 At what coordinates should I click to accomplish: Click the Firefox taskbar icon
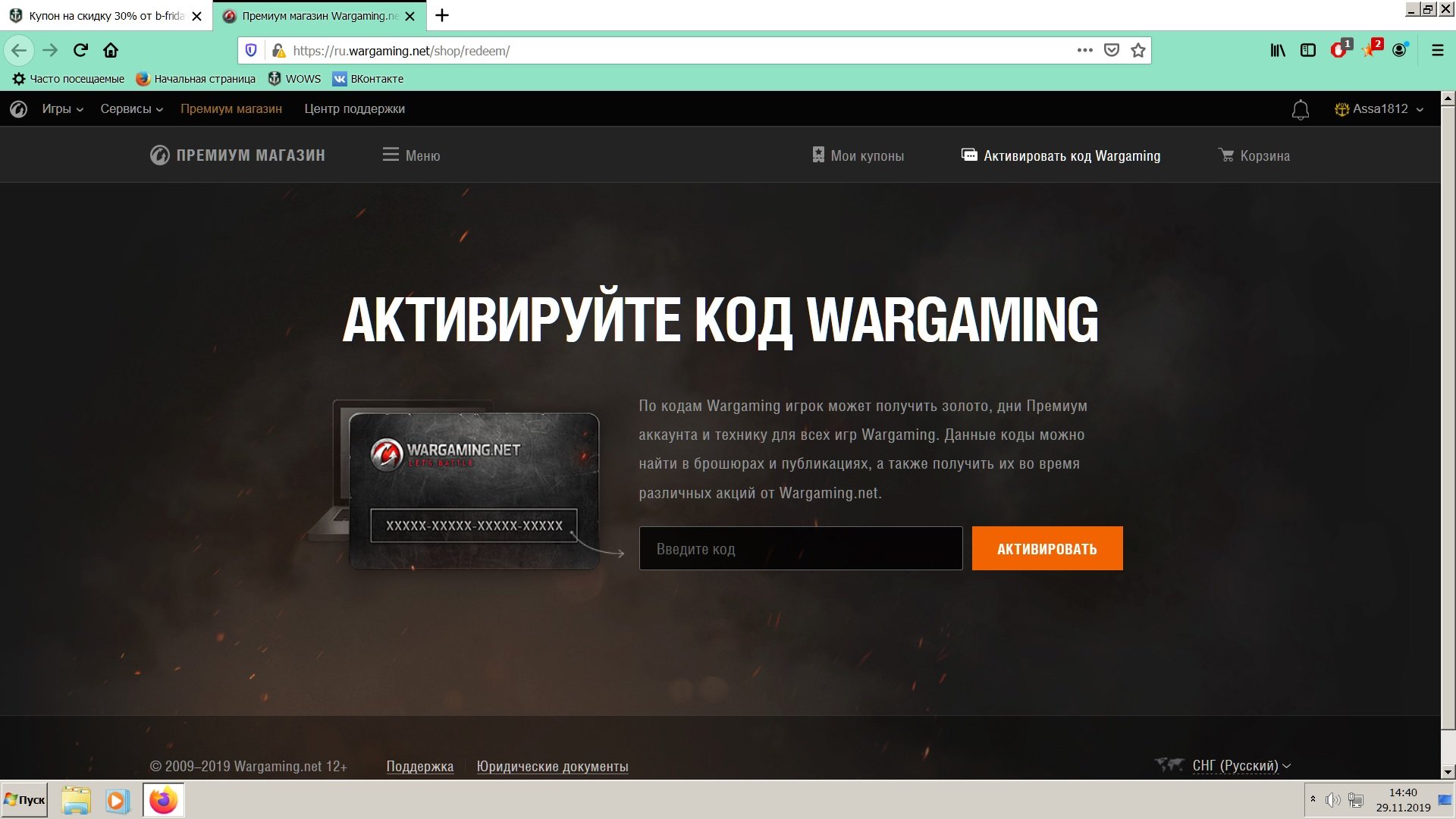click(x=163, y=800)
